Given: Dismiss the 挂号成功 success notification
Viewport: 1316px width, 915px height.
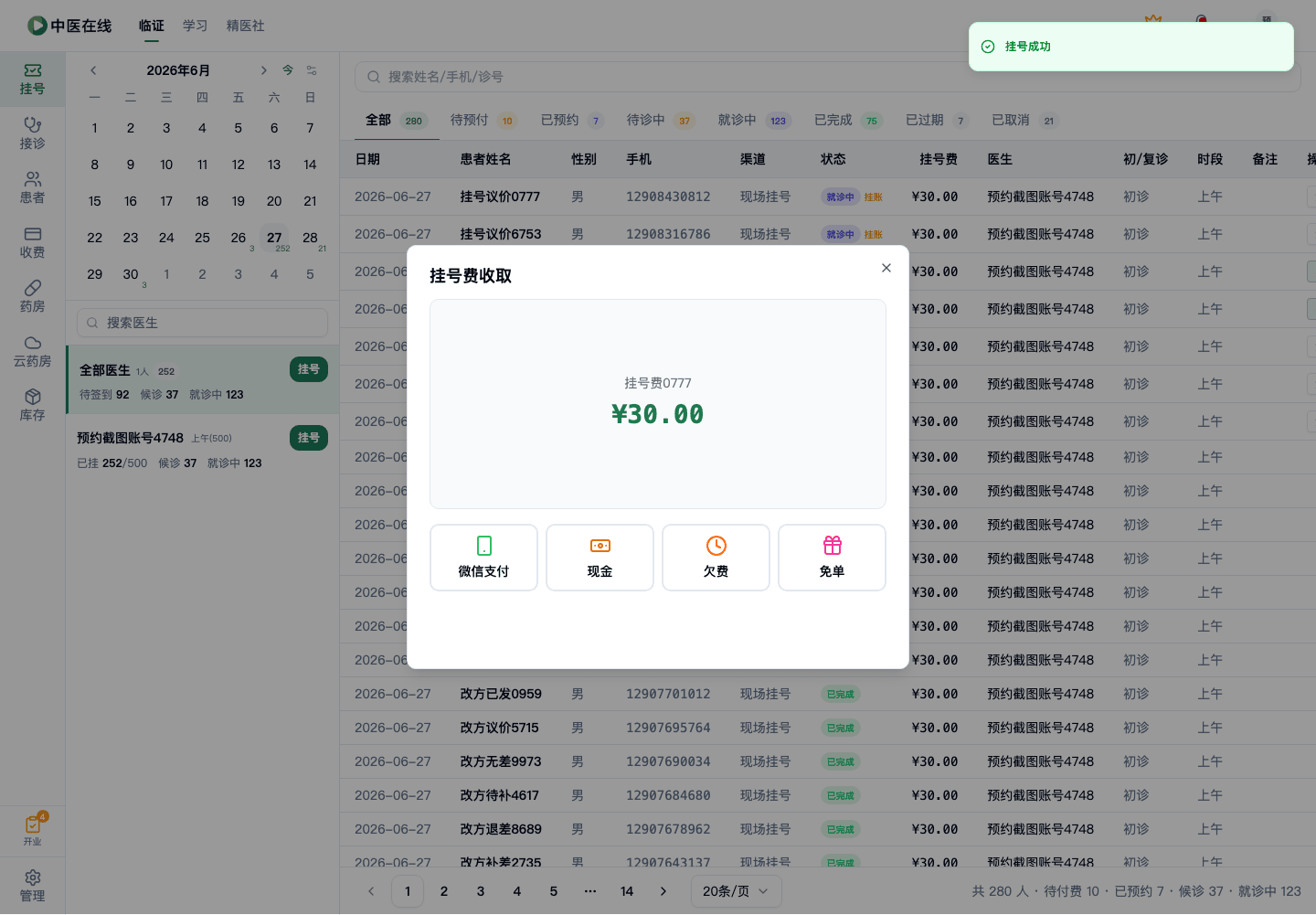Looking at the screenshot, I should pos(1130,47).
